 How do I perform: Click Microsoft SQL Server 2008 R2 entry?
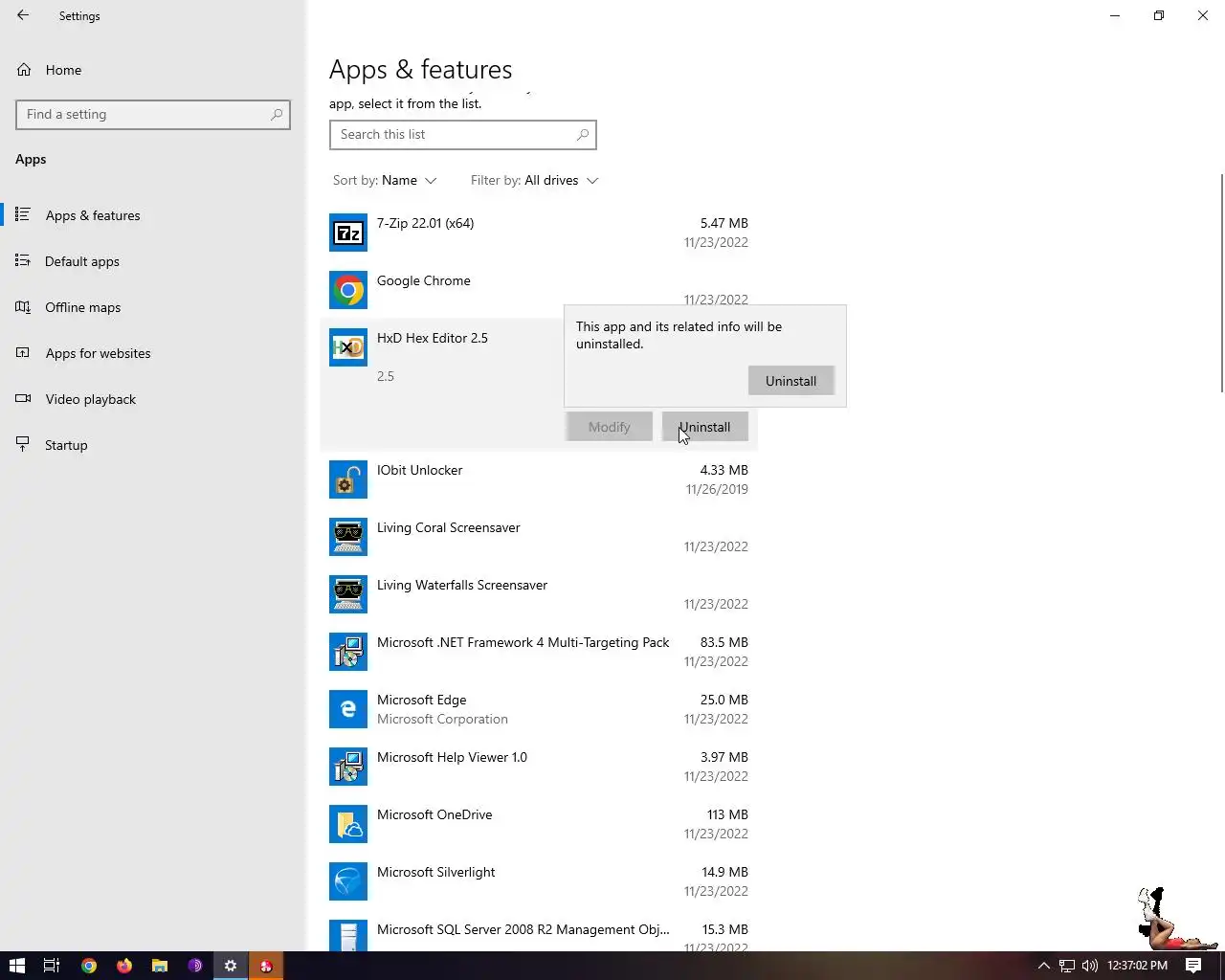coord(523,929)
